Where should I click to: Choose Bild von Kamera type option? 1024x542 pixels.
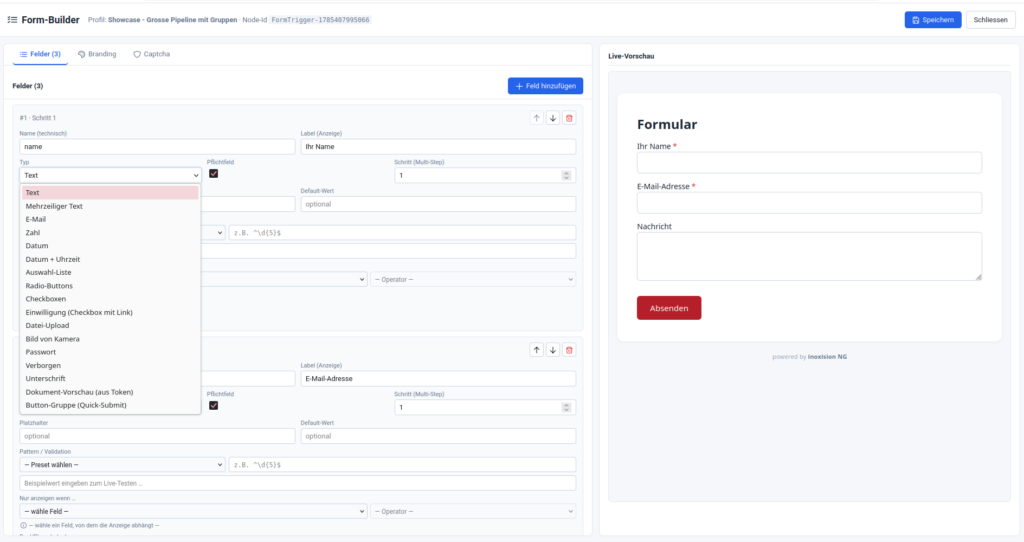(x=110, y=339)
